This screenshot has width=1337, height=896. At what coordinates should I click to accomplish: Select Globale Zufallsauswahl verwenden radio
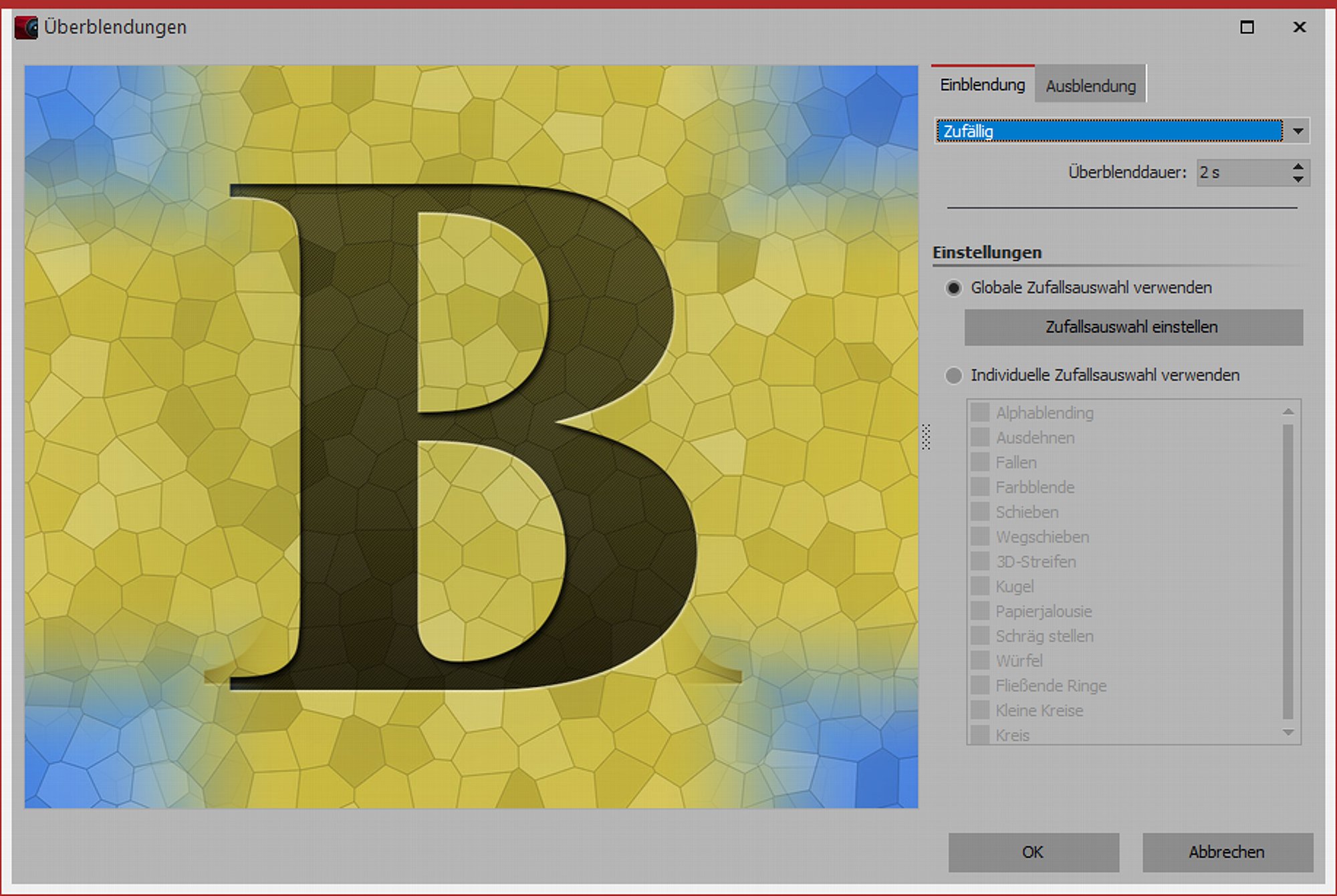tap(954, 288)
